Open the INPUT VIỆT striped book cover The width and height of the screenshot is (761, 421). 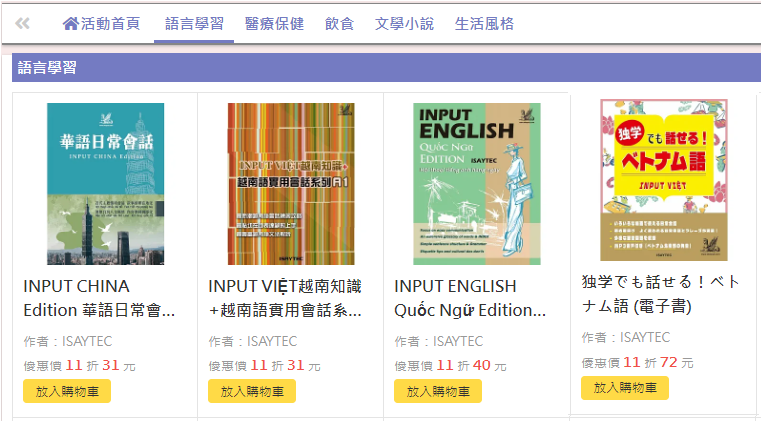click(291, 184)
